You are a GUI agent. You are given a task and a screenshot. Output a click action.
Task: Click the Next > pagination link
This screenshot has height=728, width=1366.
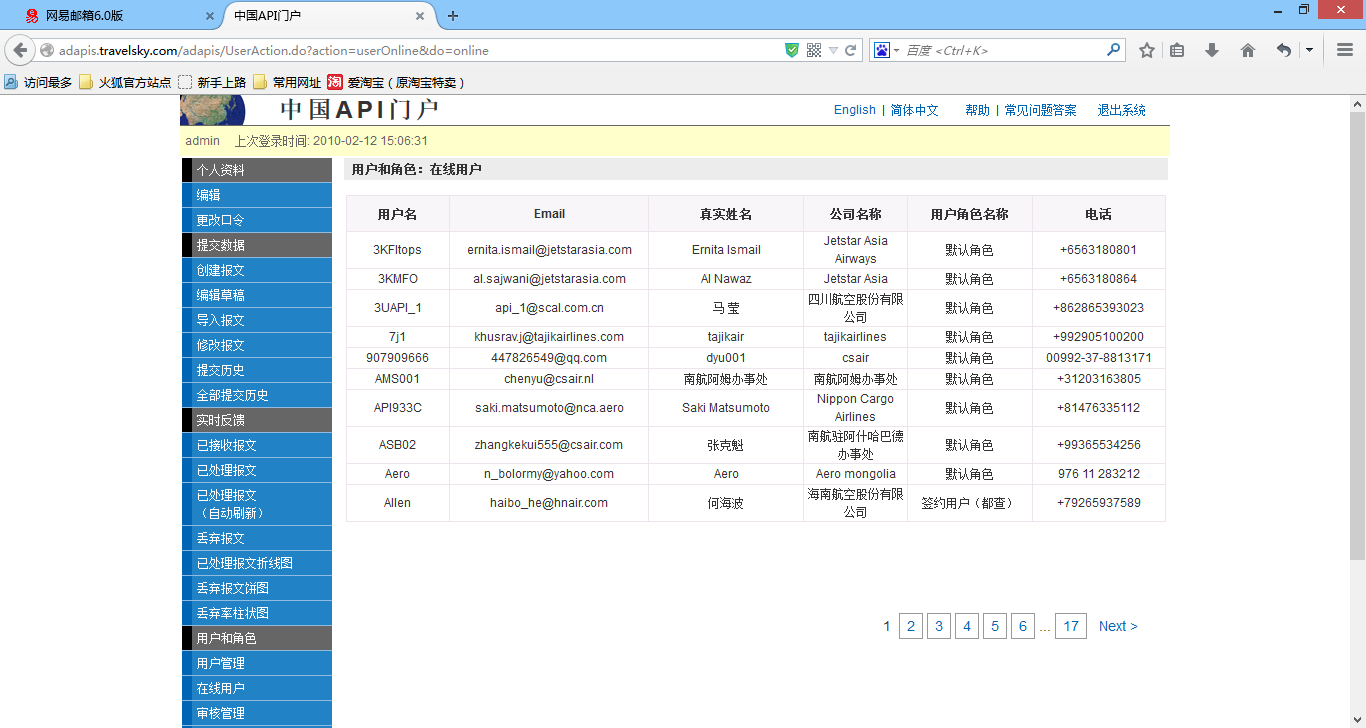1118,626
